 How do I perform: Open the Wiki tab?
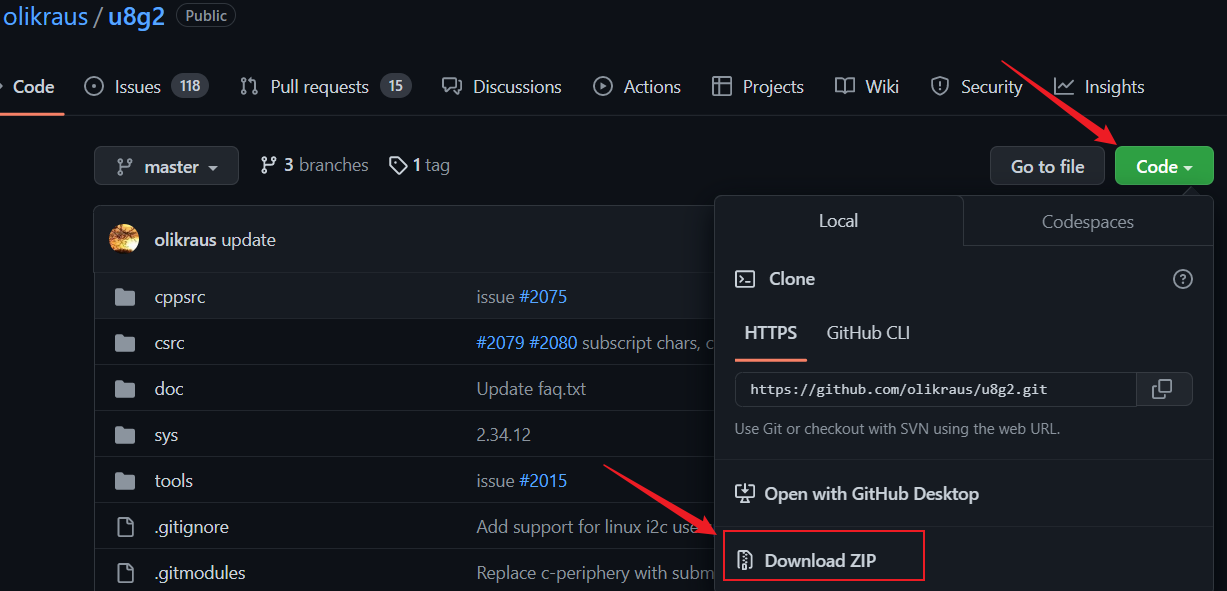pos(867,87)
